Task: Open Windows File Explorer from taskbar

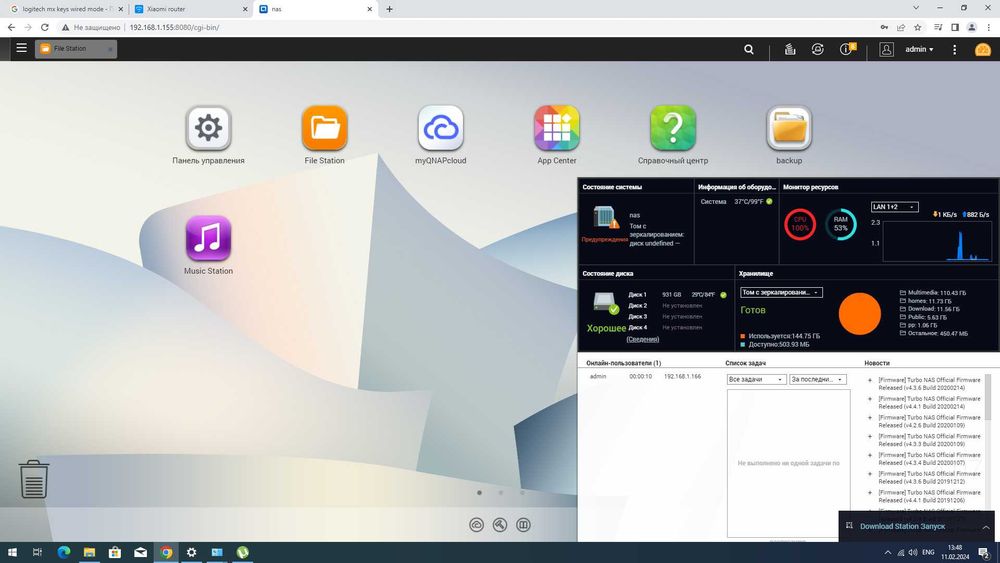Action: point(89,552)
